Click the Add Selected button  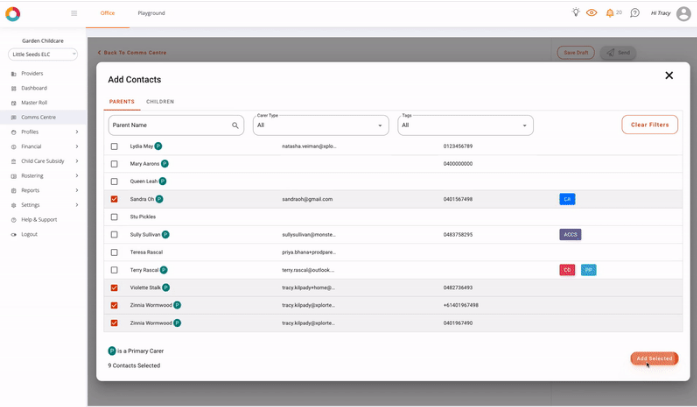click(654, 358)
